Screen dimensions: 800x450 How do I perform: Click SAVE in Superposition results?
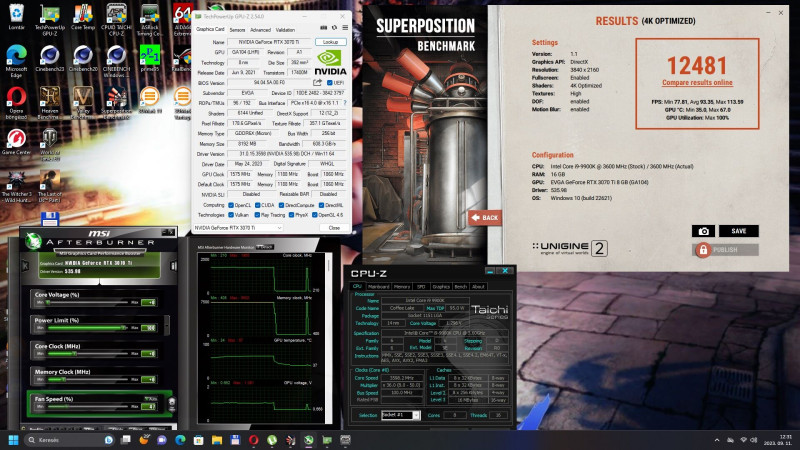[738, 231]
